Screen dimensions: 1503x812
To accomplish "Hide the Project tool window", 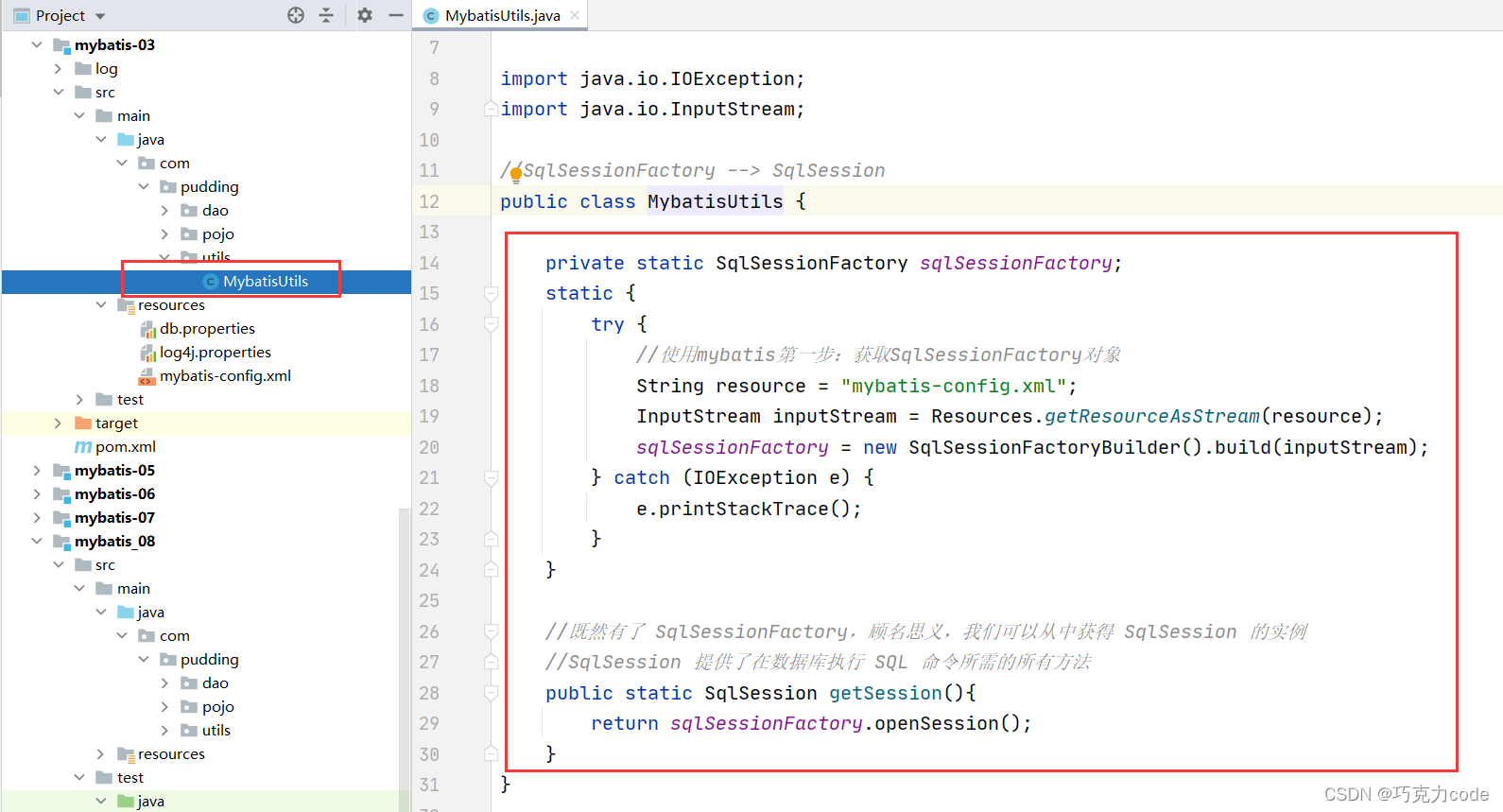I will click(x=396, y=15).
